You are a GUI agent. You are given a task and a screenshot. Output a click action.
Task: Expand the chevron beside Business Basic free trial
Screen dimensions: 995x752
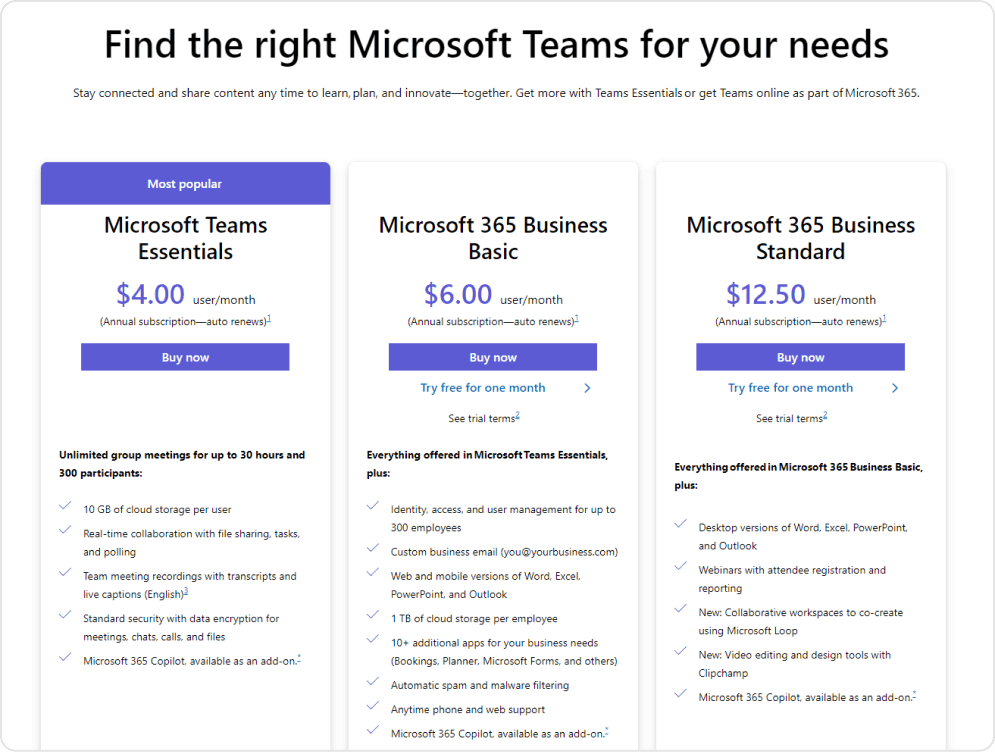click(588, 387)
